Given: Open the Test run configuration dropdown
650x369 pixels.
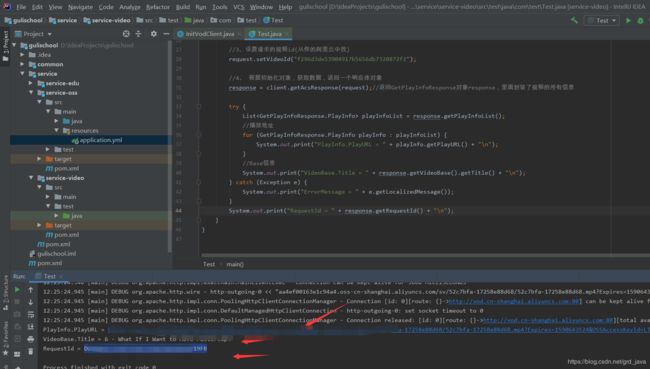Looking at the screenshot, I should (x=602, y=20).
